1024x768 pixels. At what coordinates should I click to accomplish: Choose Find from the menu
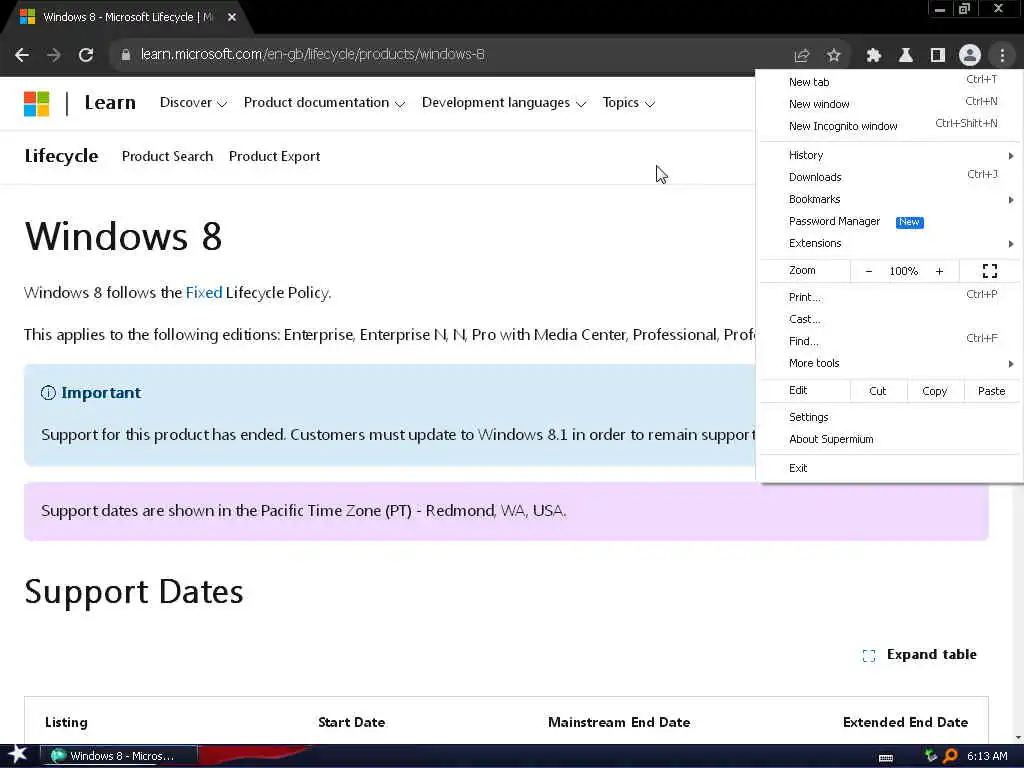tap(889, 341)
